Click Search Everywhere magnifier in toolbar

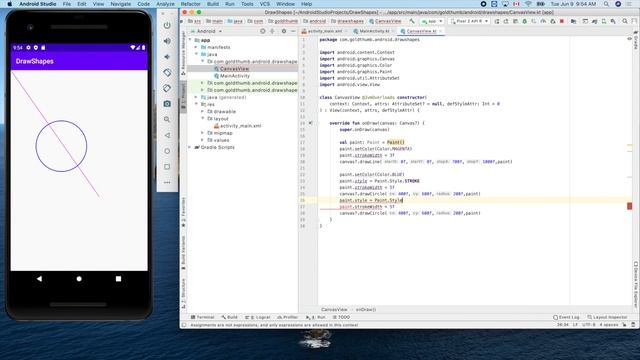(x=625, y=21)
